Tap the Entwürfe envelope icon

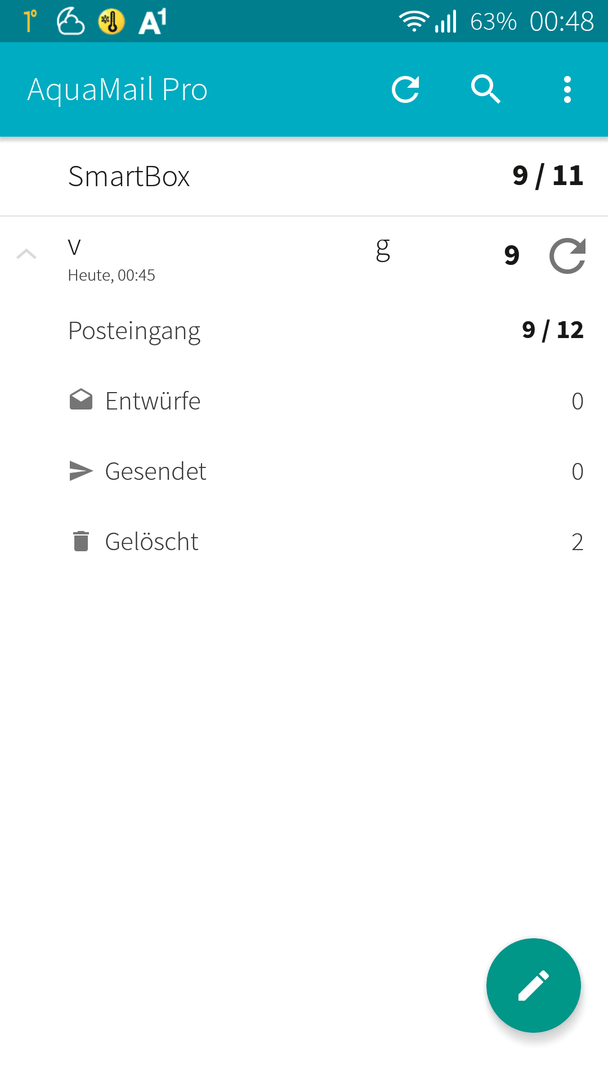(81, 400)
